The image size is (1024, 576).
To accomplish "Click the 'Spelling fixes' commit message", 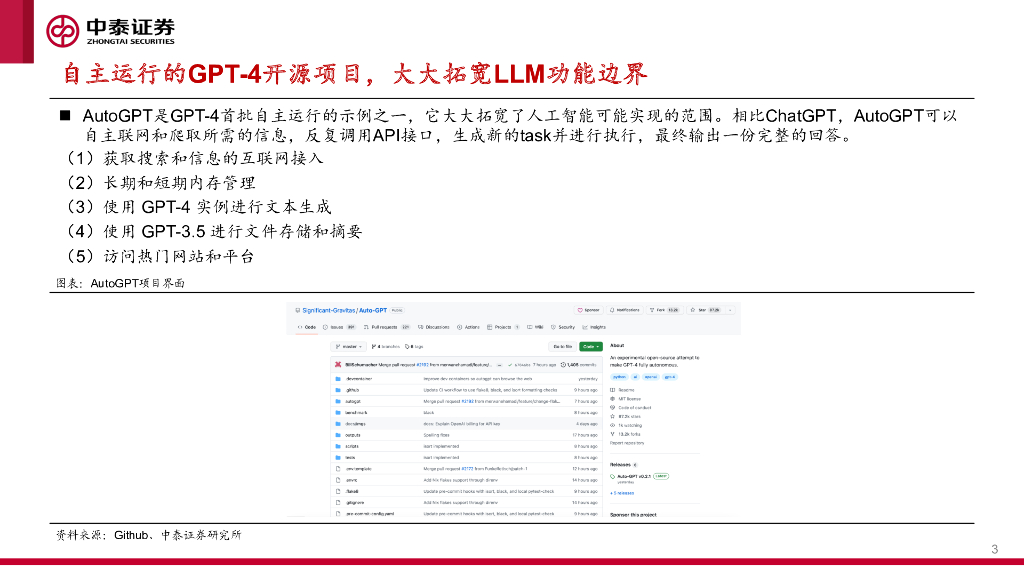I will tap(436, 435).
